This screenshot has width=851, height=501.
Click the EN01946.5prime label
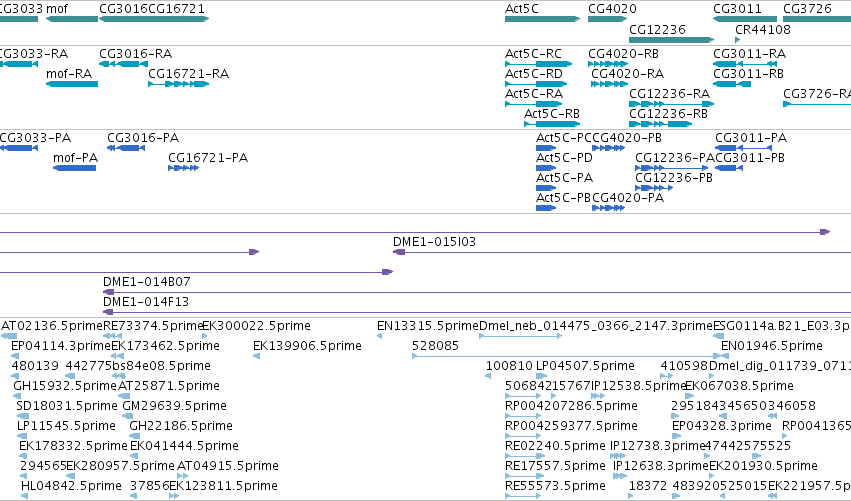pyautogui.click(x=772, y=346)
